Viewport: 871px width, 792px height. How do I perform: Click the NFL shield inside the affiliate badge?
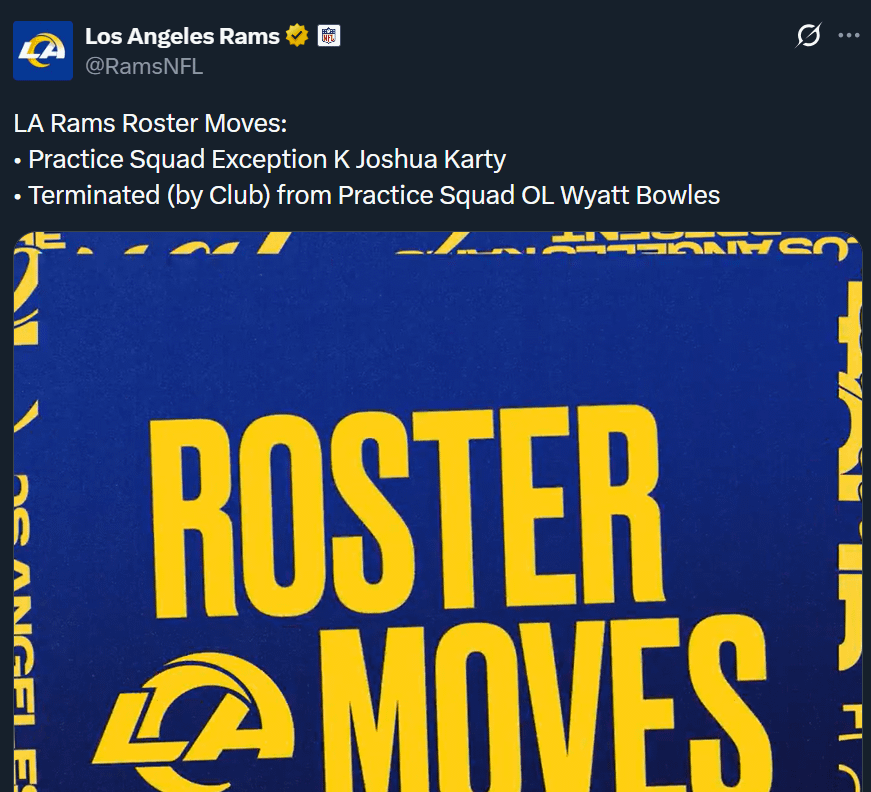point(327,35)
